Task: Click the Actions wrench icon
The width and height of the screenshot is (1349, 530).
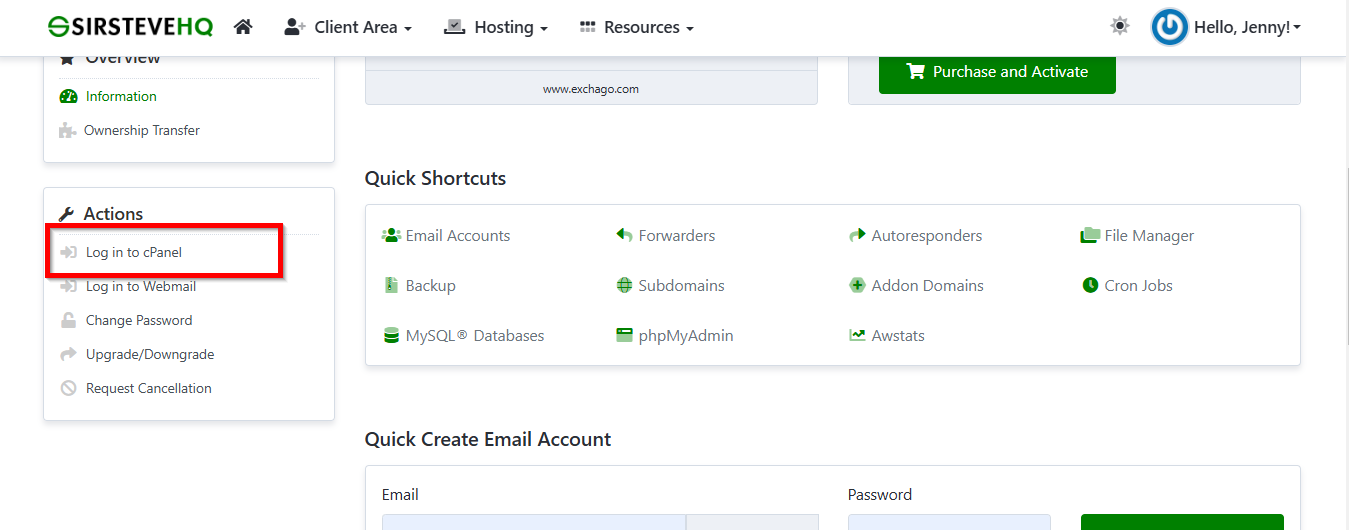Action: click(x=67, y=214)
